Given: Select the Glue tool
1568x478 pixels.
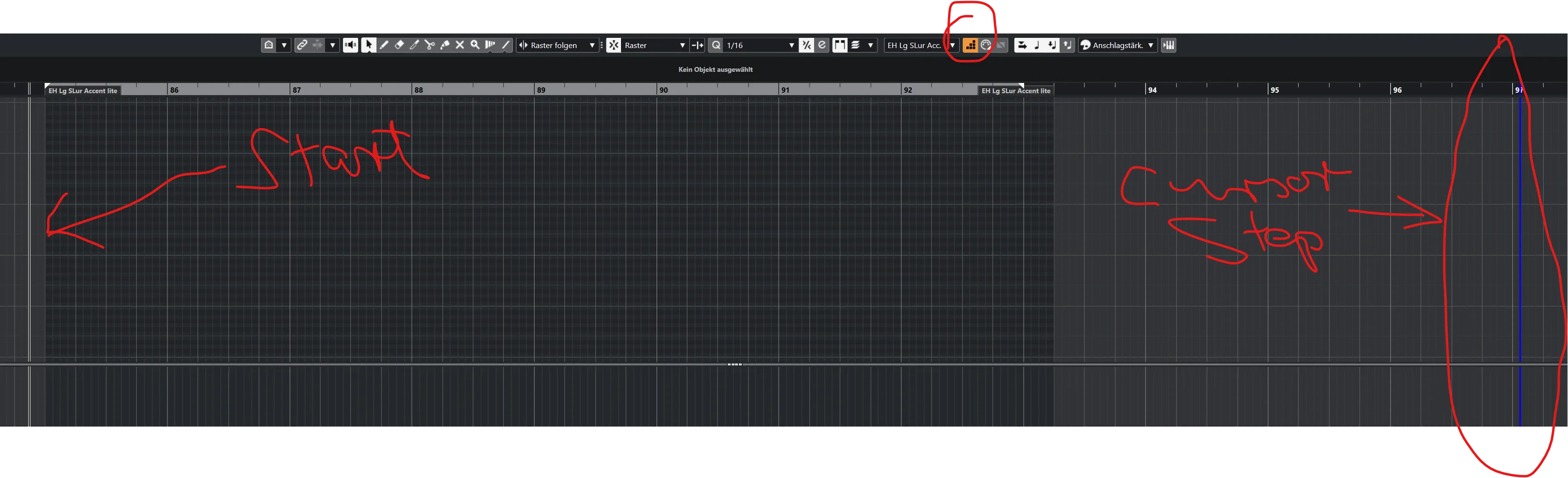Looking at the screenshot, I should [445, 45].
